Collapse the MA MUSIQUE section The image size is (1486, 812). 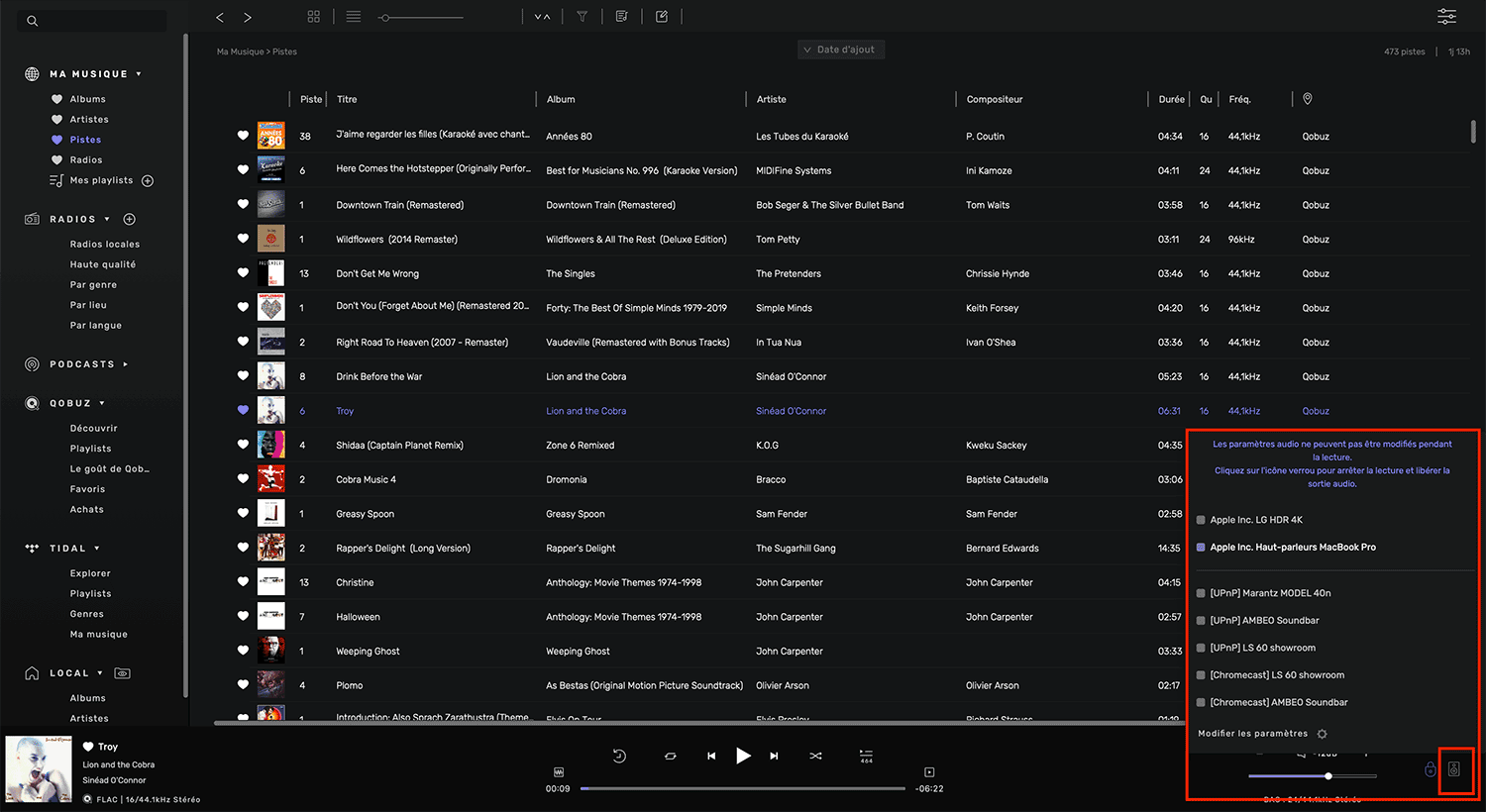(139, 74)
